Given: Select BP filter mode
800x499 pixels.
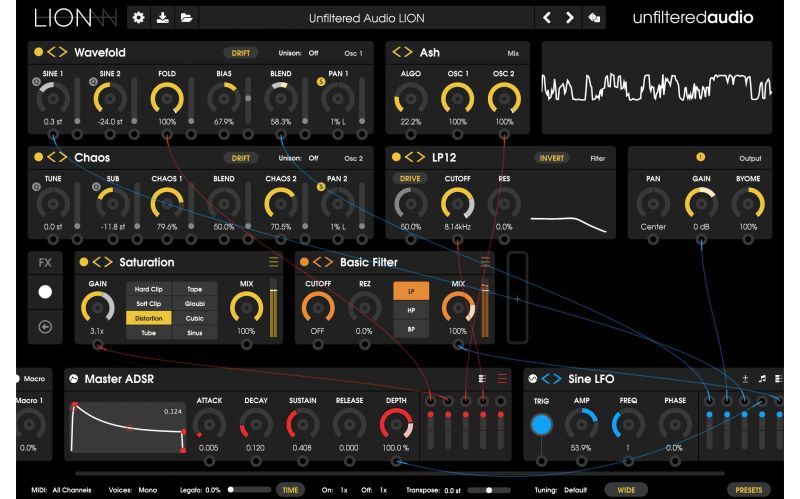Looking at the screenshot, I should pyautogui.click(x=411, y=329).
